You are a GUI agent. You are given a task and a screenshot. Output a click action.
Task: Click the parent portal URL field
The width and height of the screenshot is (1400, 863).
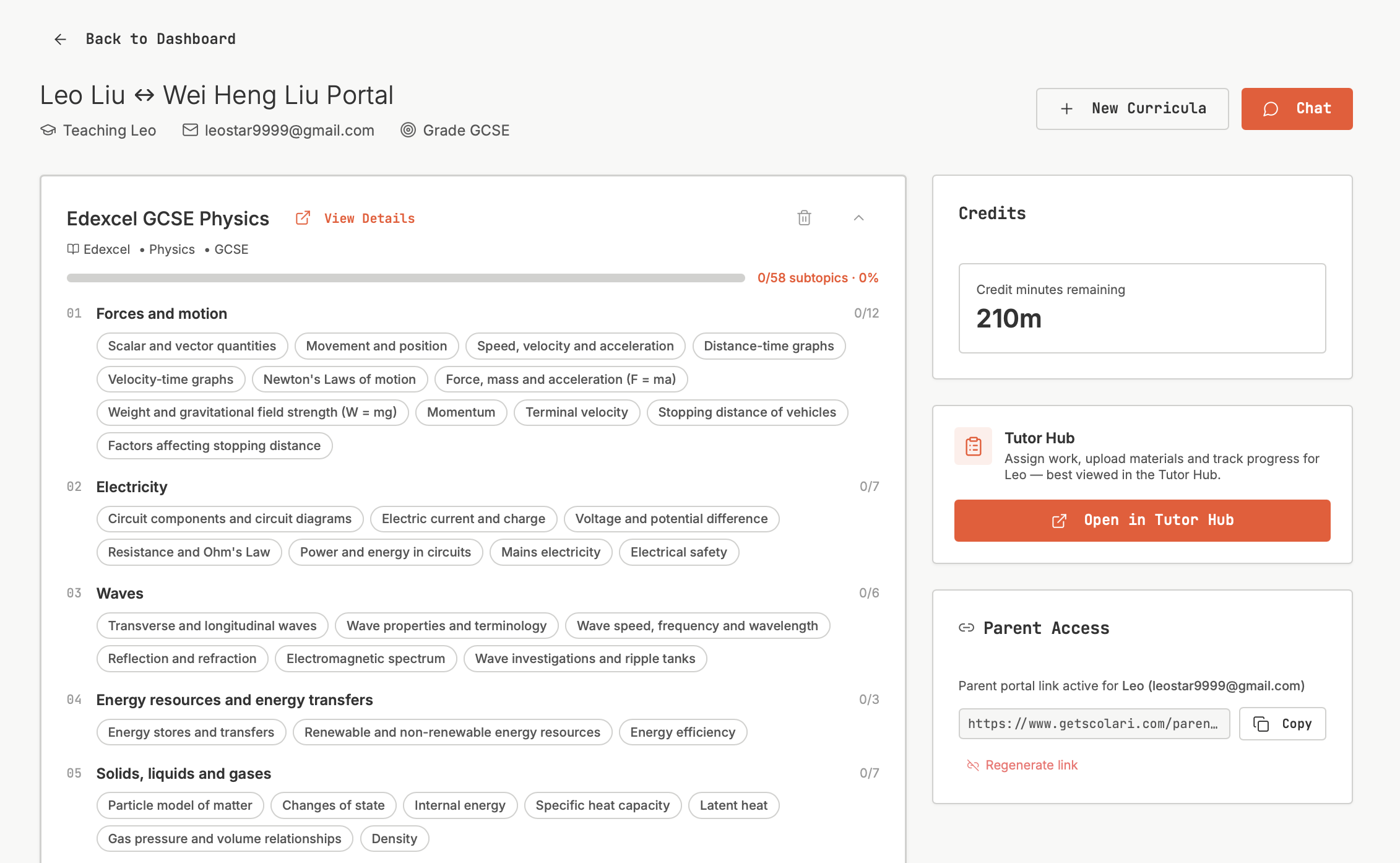point(1094,724)
